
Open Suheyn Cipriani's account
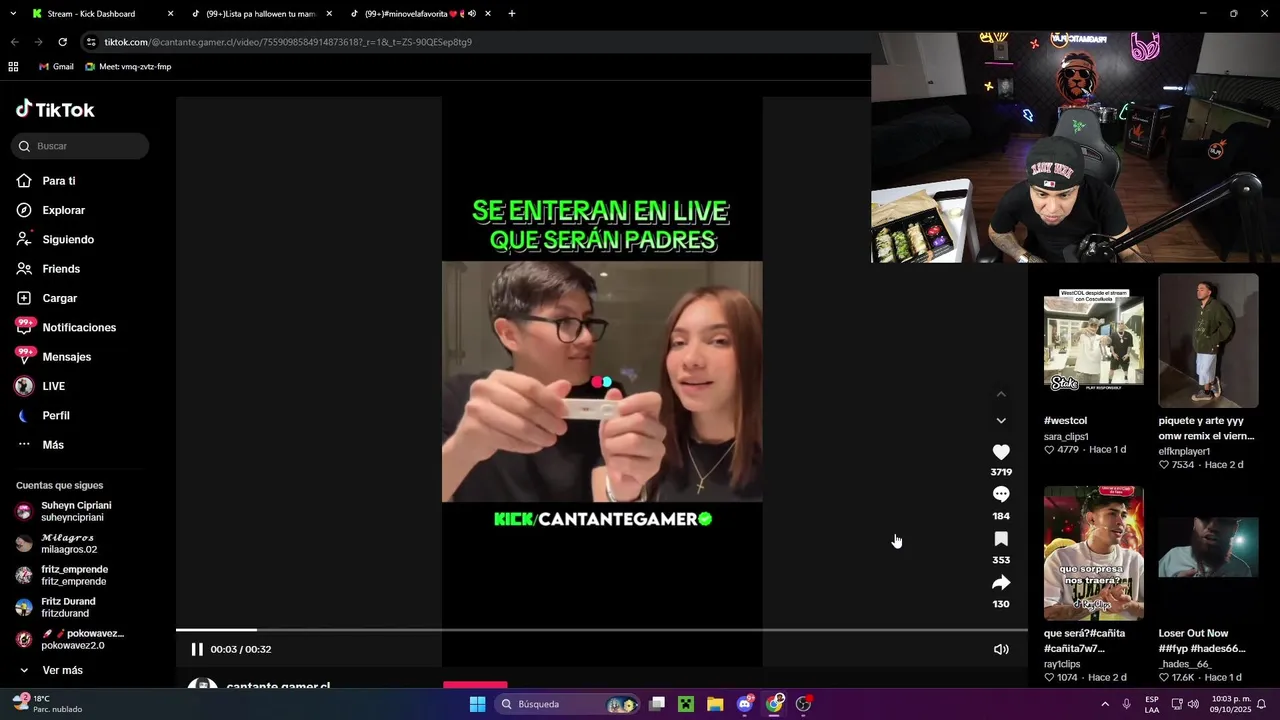coord(75,511)
